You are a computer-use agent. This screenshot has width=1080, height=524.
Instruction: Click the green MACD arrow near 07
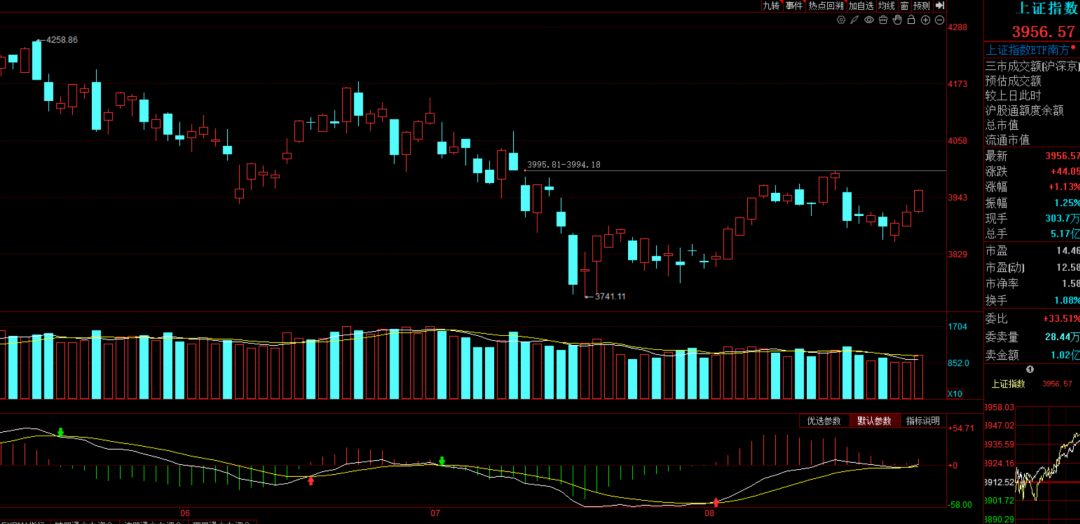coord(442,461)
